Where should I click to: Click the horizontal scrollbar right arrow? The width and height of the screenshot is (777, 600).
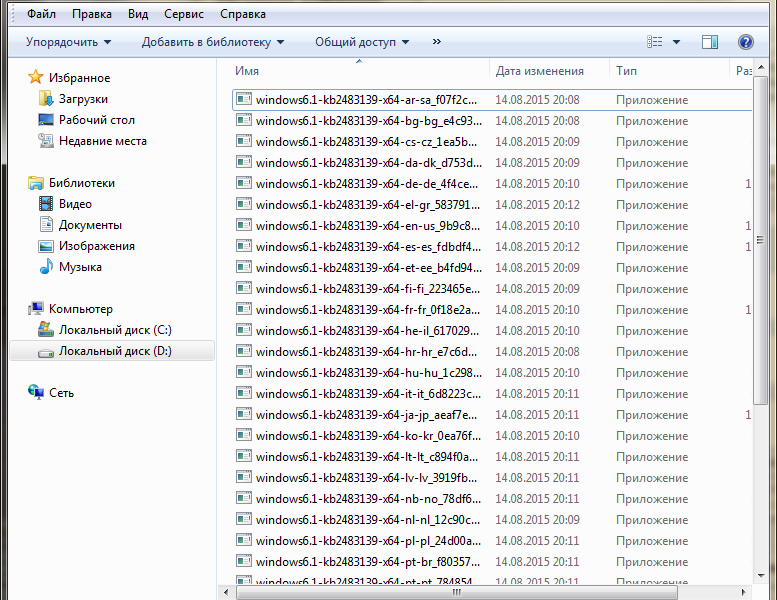[743, 592]
